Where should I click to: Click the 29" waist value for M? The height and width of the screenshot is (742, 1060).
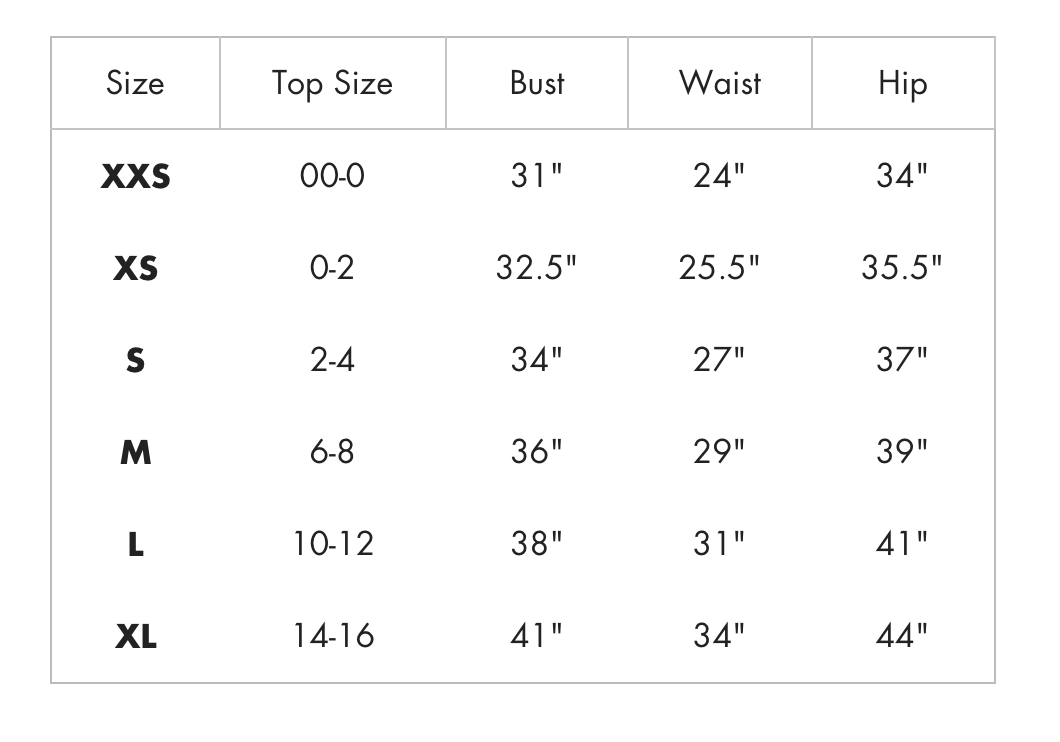point(720,452)
